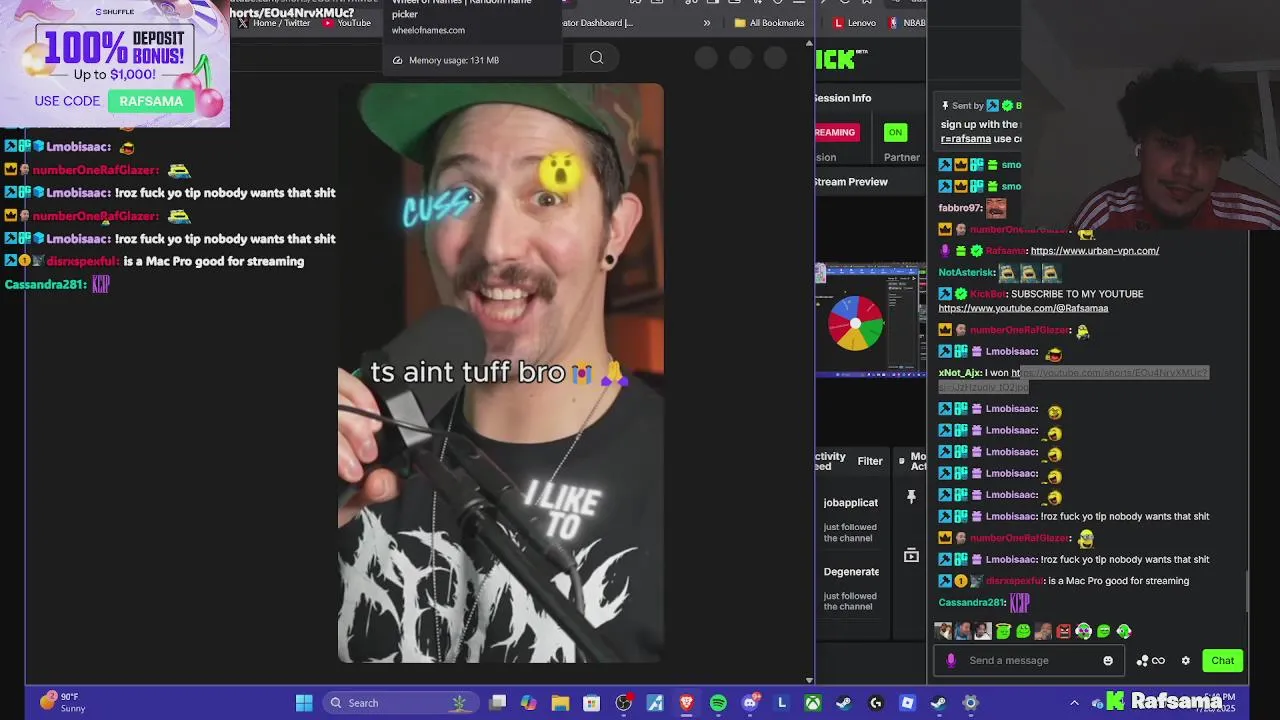This screenshot has width=1280, height=720.
Task: Open the Home / Twitter bookmark
Action: pyautogui.click(x=273, y=23)
